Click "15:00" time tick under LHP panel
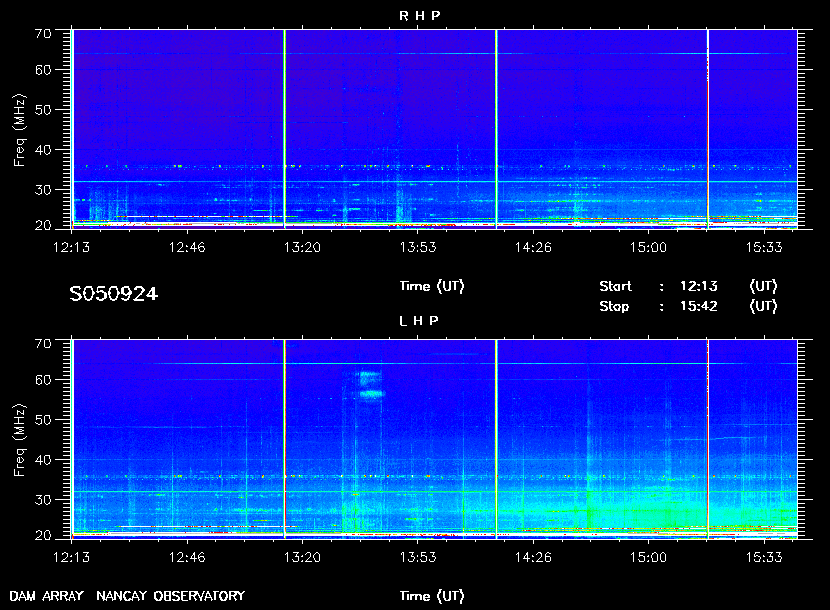This screenshot has width=830, height=610. tap(648, 558)
